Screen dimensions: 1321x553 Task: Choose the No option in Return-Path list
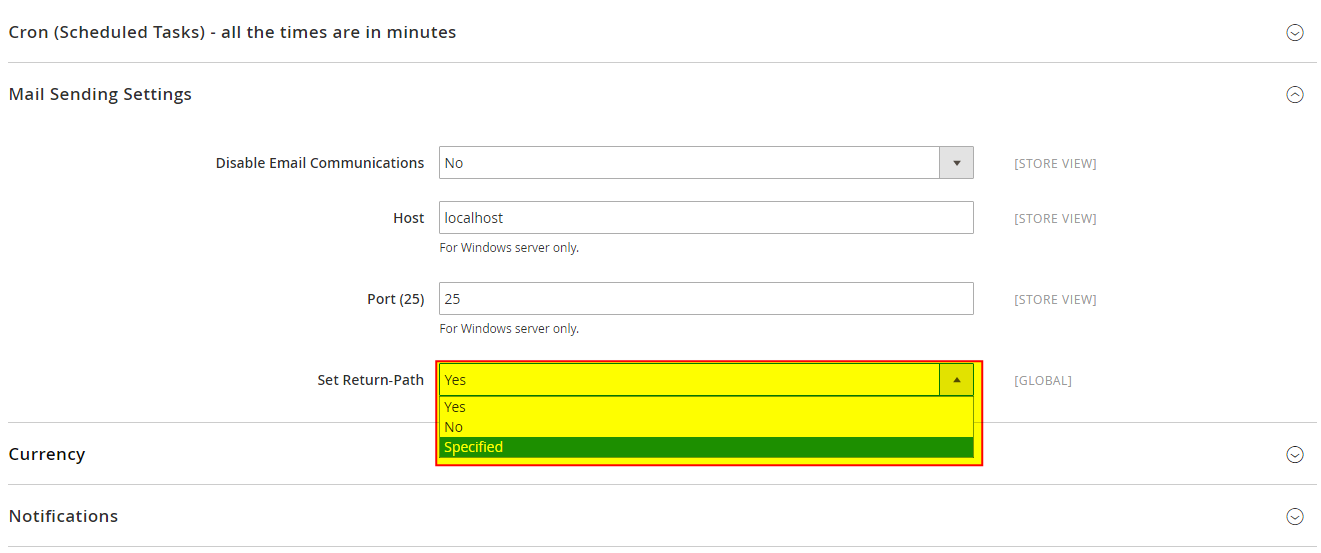coord(454,427)
